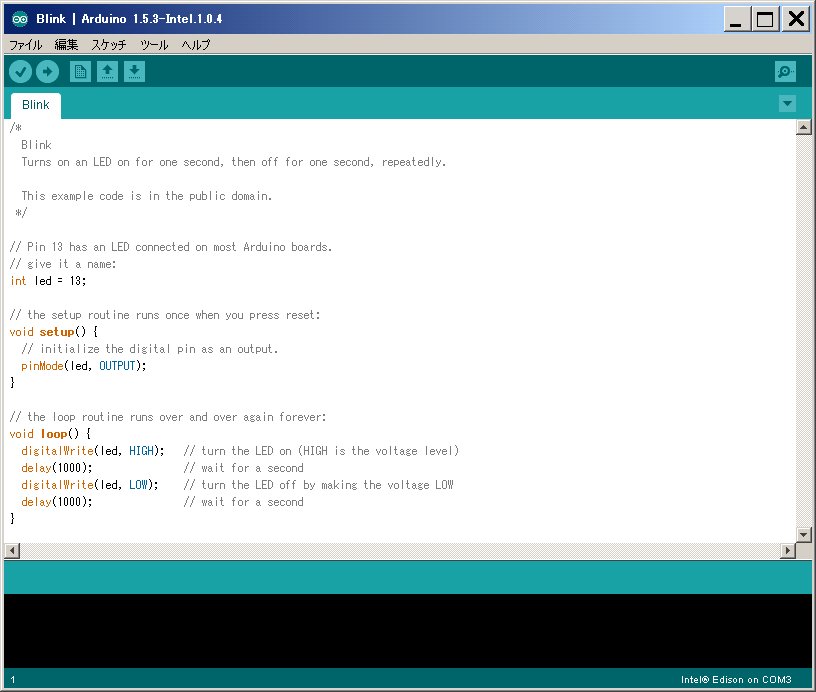The width and height of the screenshot is (816, 692).
Task: Click 'digitalWrite(led, LOW);' statement
Action: [90, 485]
